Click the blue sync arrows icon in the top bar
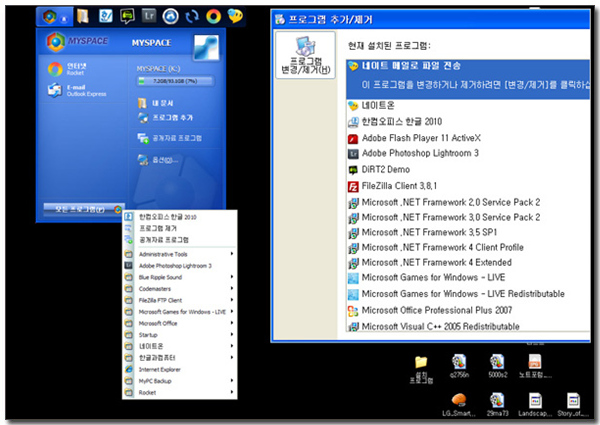This screenshot has width=600, height=425. (x=192, y=16)
